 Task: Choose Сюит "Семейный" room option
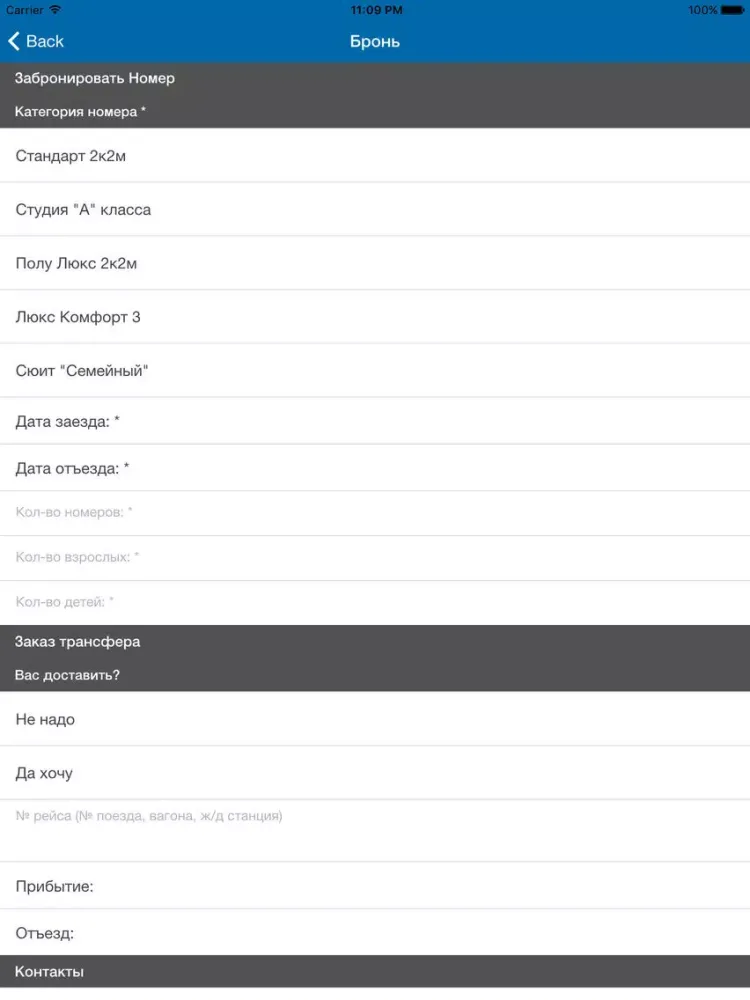point(375,371)
